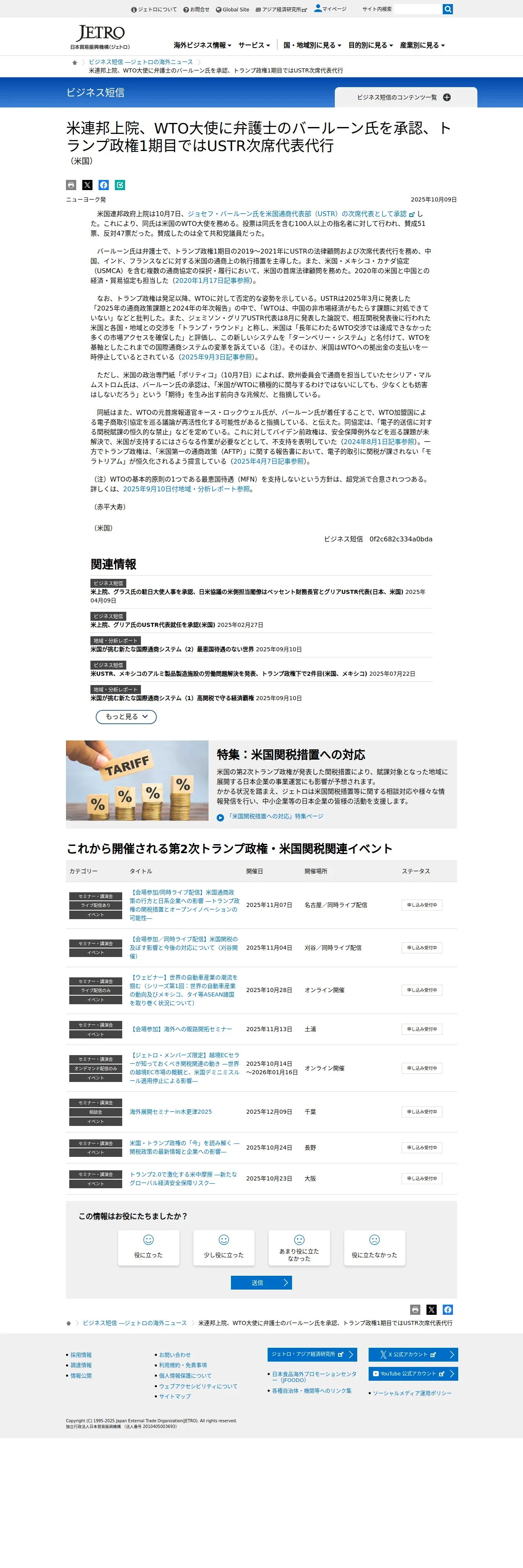523x1568 pixels.
Task: Open the 2025年4月7日記事参照 link
Action: 268,461
